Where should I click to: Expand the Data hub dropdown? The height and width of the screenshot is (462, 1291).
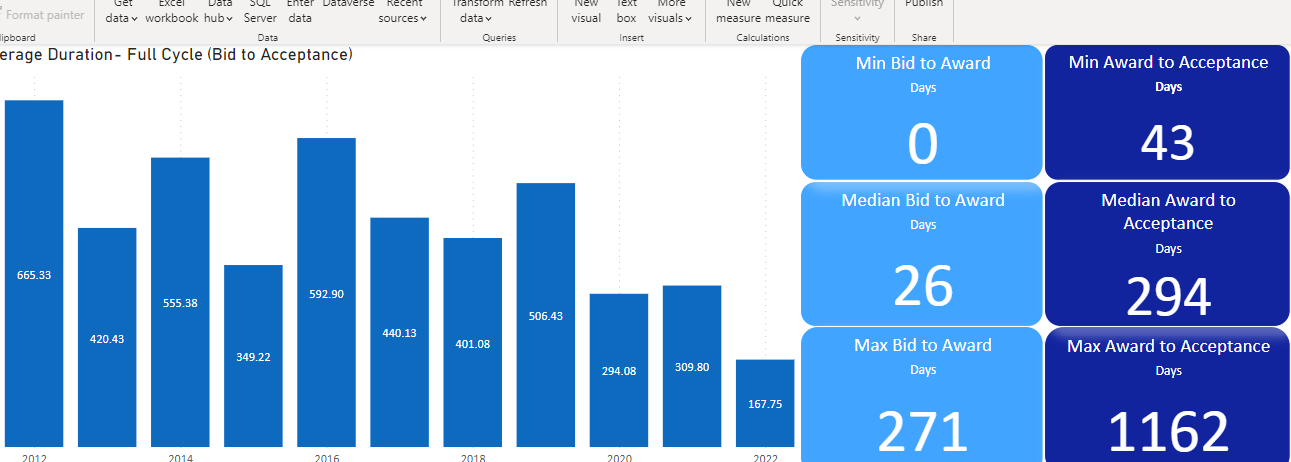click(x=219, y=11)
